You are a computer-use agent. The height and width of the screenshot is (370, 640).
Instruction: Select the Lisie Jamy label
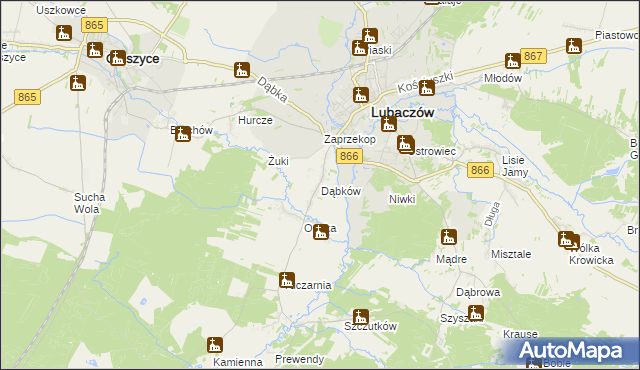(514, 166)
